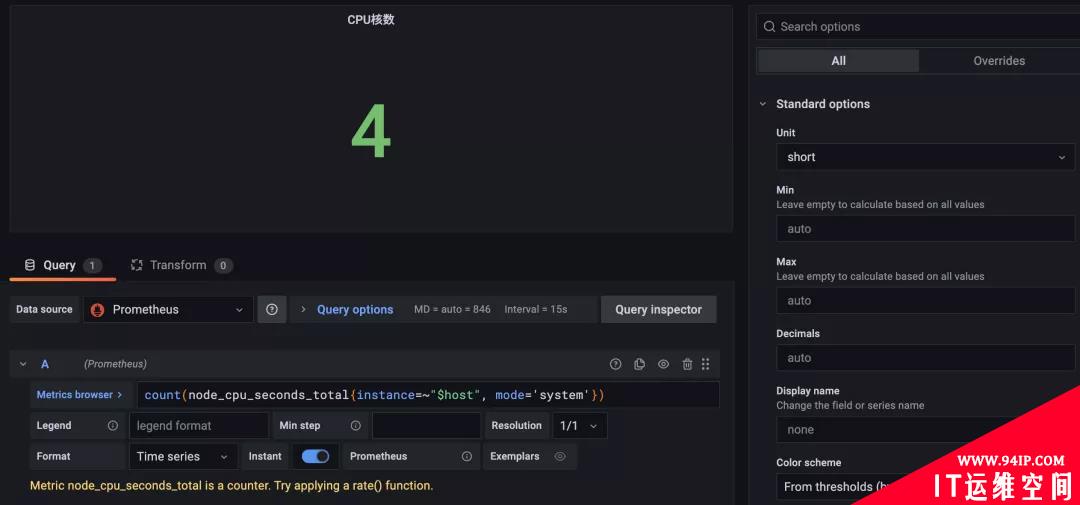
Task: Collapse query A row
Action: tap(23, 364)
